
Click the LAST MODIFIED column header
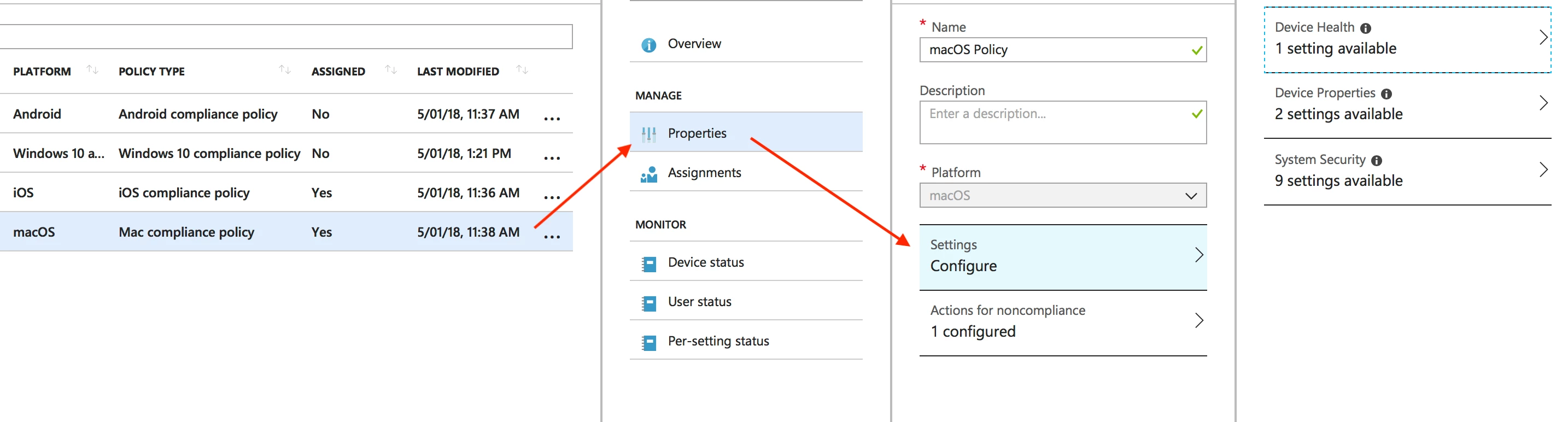pyautogui.click(x=458, y=71)
